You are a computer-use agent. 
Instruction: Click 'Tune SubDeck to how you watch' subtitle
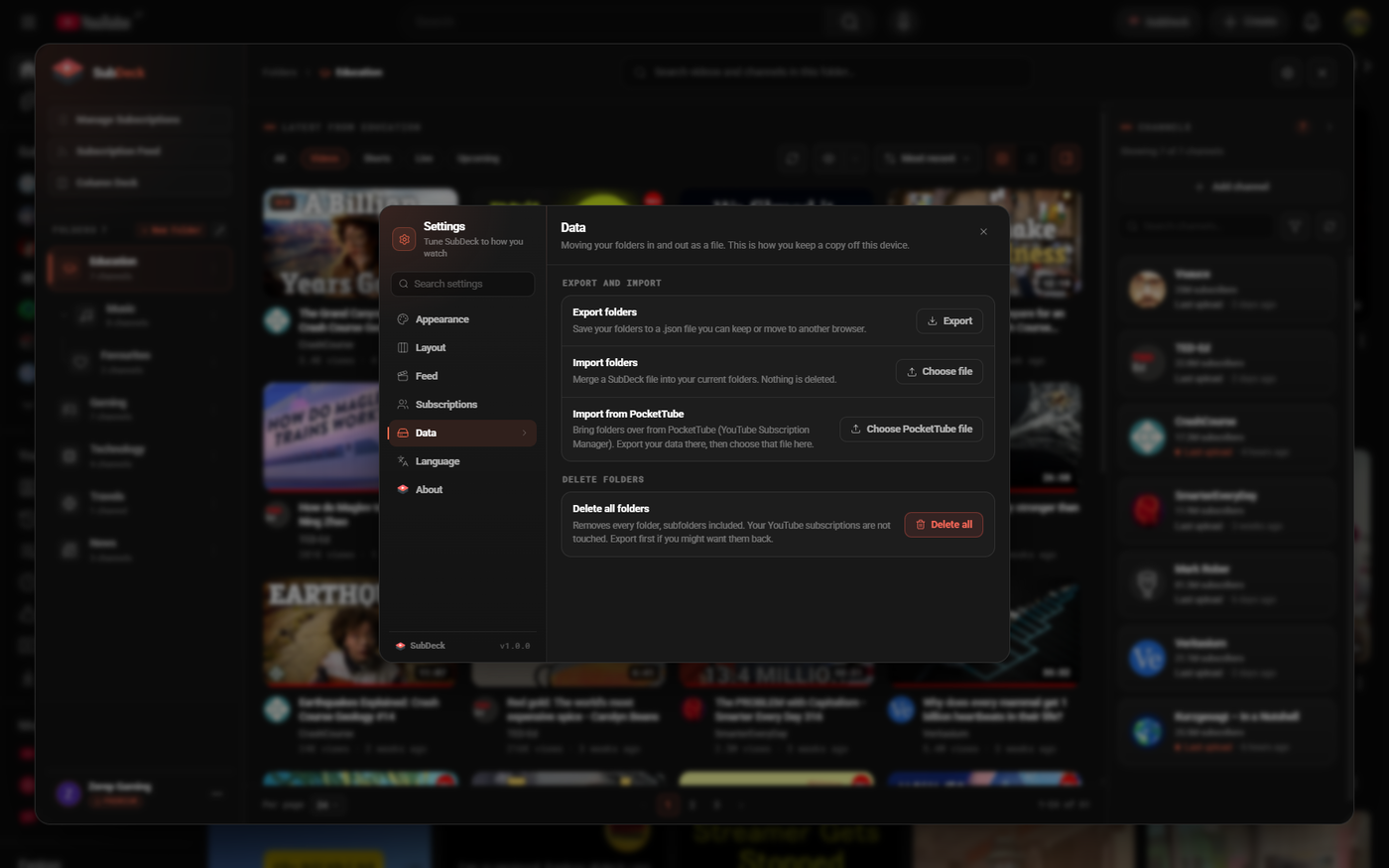[x=473, y=248]
